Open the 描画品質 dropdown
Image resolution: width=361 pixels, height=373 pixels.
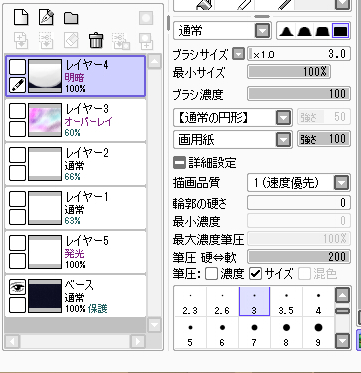(341, 183)
